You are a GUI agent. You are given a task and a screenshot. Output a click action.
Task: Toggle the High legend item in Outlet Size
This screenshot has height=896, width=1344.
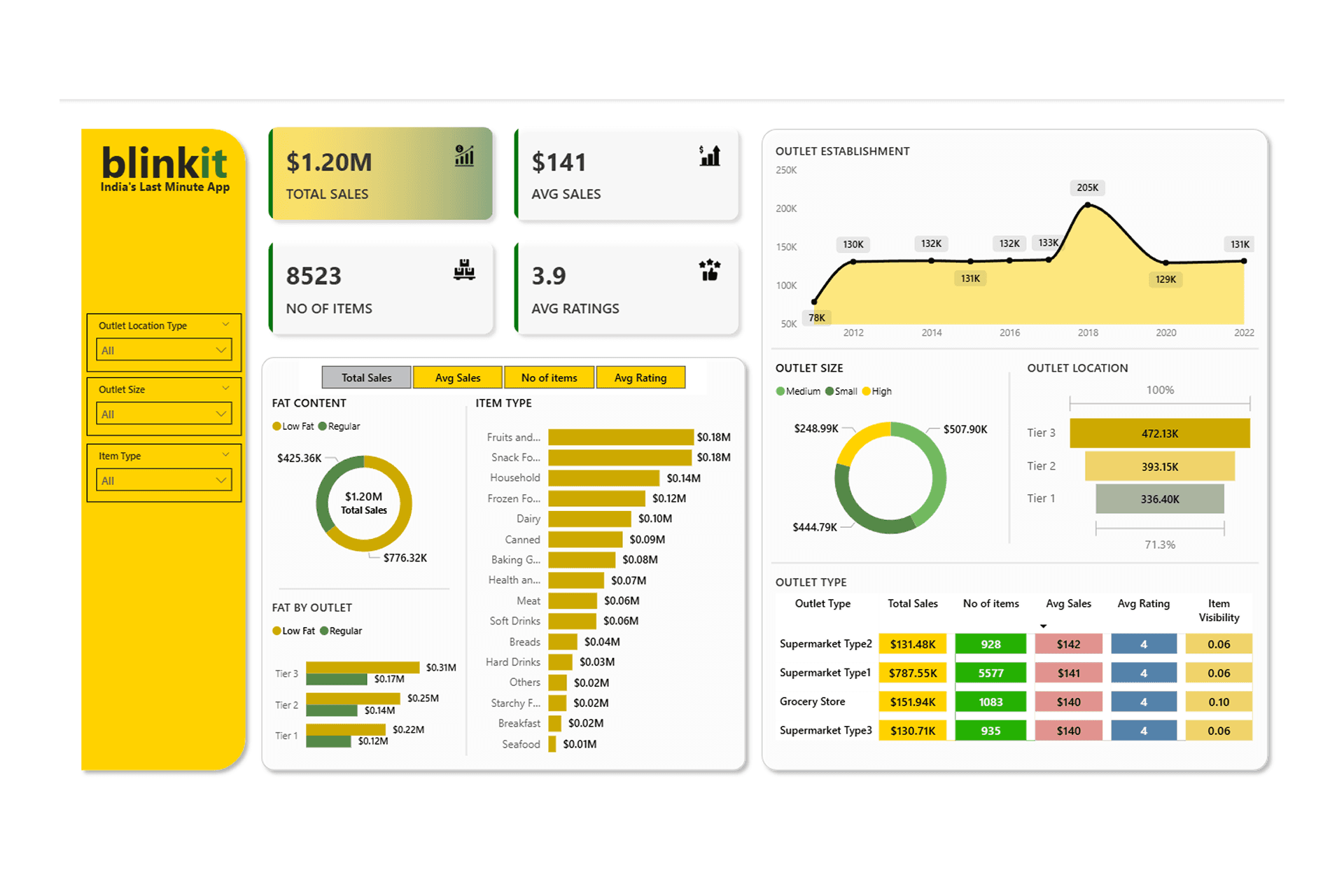tap(867, 391)
